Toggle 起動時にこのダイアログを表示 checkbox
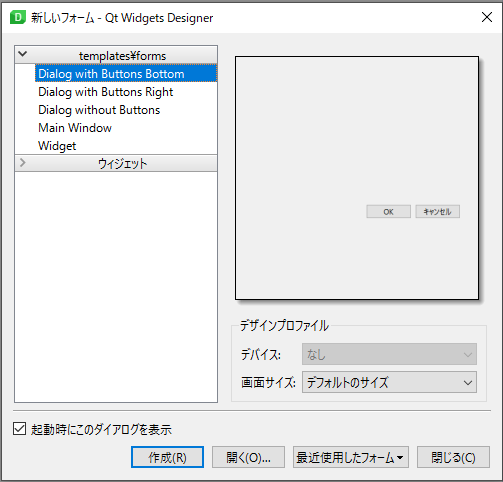 (x=20, y=429)
